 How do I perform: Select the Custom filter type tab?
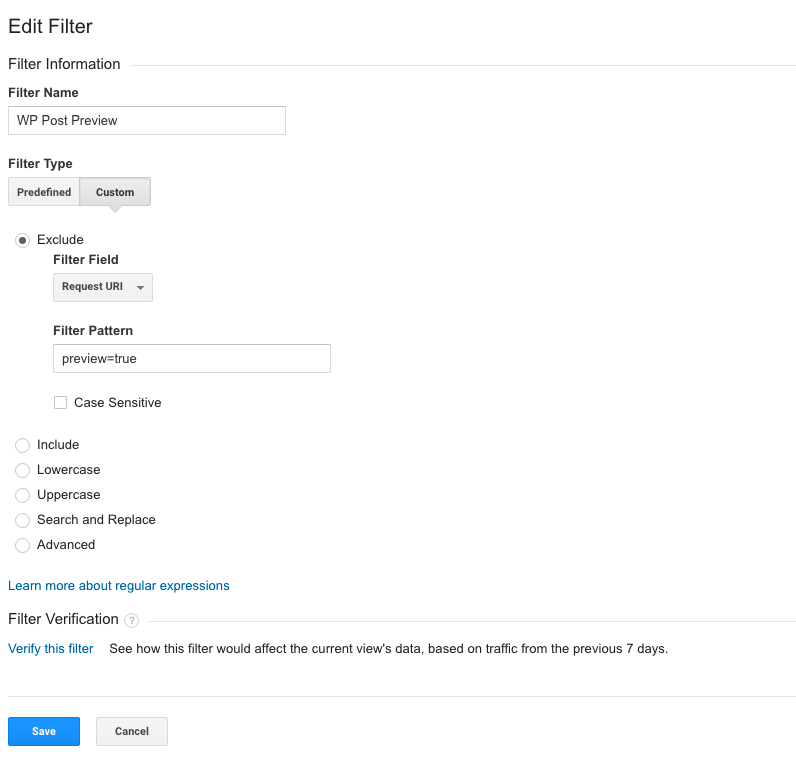(115, 192)
